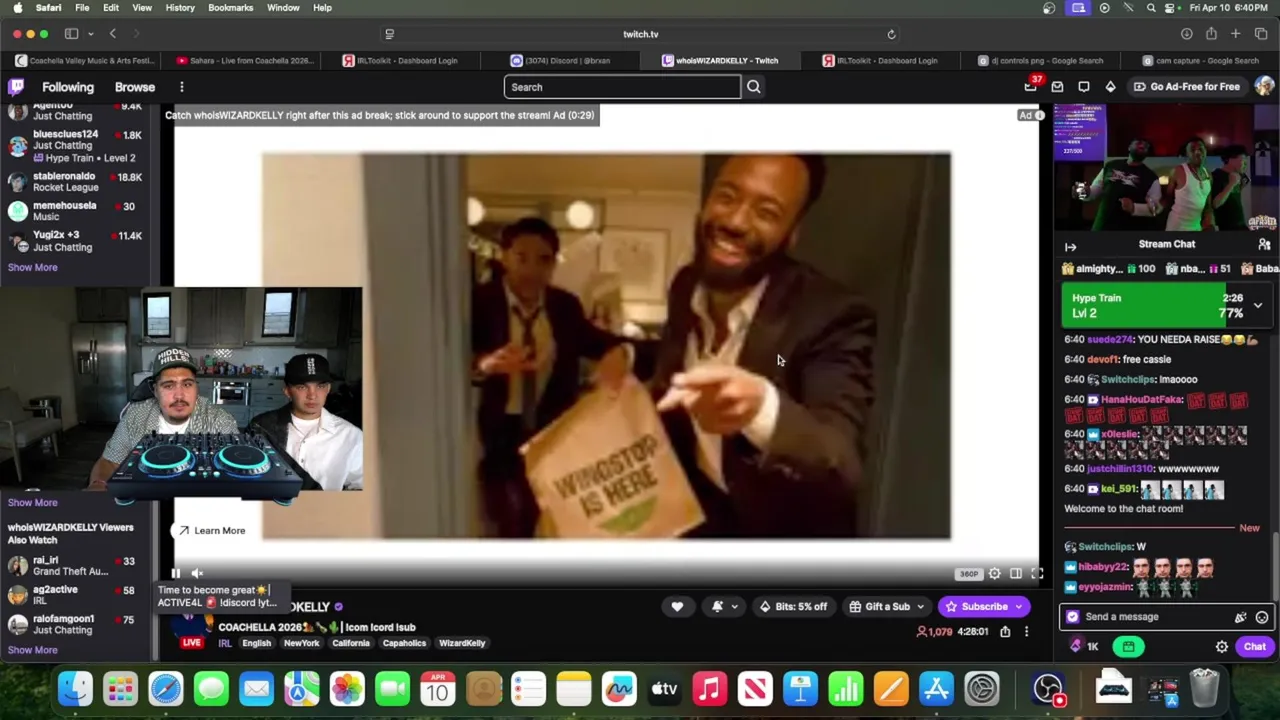The width and height of the screenshot is (1280, 720).
Task: Show More under Viewers Also Watch
Action: tap(32, 650)
